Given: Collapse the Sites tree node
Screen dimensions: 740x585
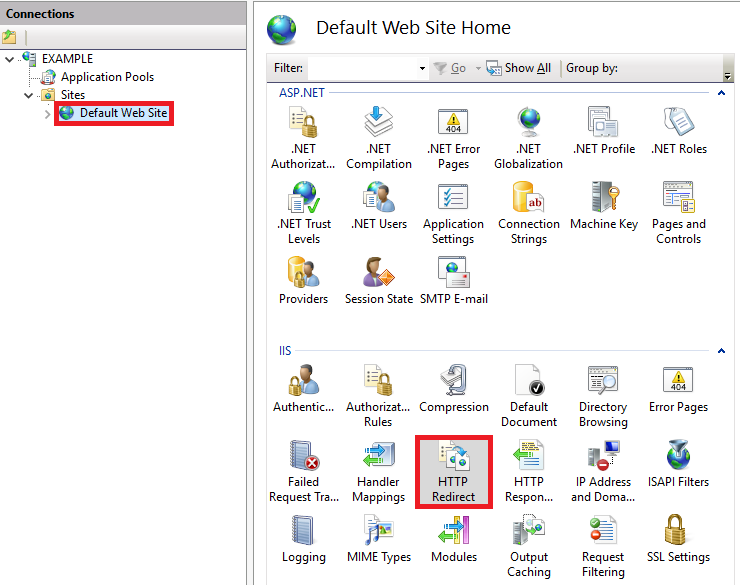Looking at the screenshot, I should pos(29,95).
